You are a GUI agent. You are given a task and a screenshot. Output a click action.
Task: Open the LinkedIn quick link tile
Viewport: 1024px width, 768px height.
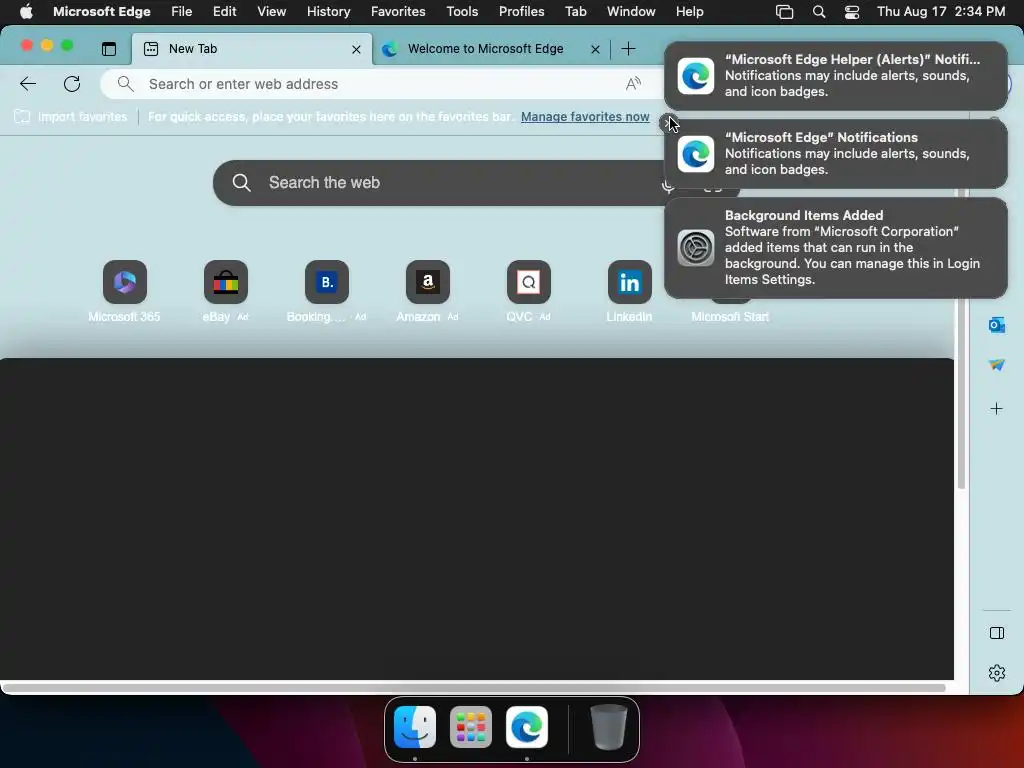coord(630,282)
